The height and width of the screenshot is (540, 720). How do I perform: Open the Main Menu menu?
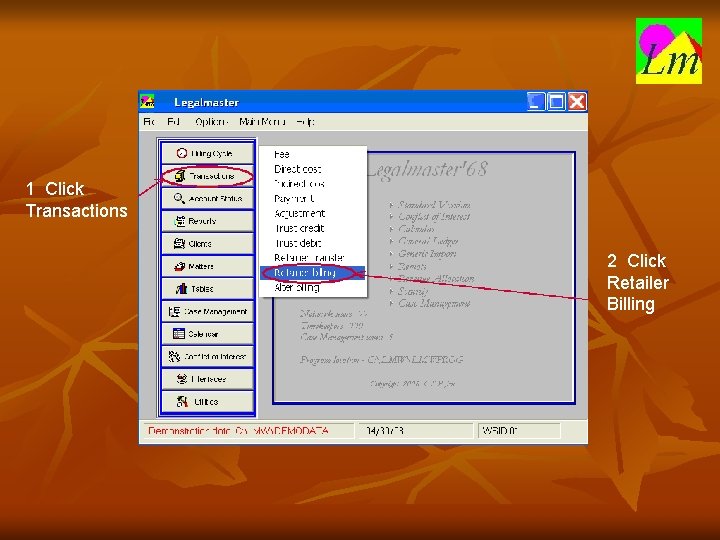pyautogui.click(x=262, y=122)
